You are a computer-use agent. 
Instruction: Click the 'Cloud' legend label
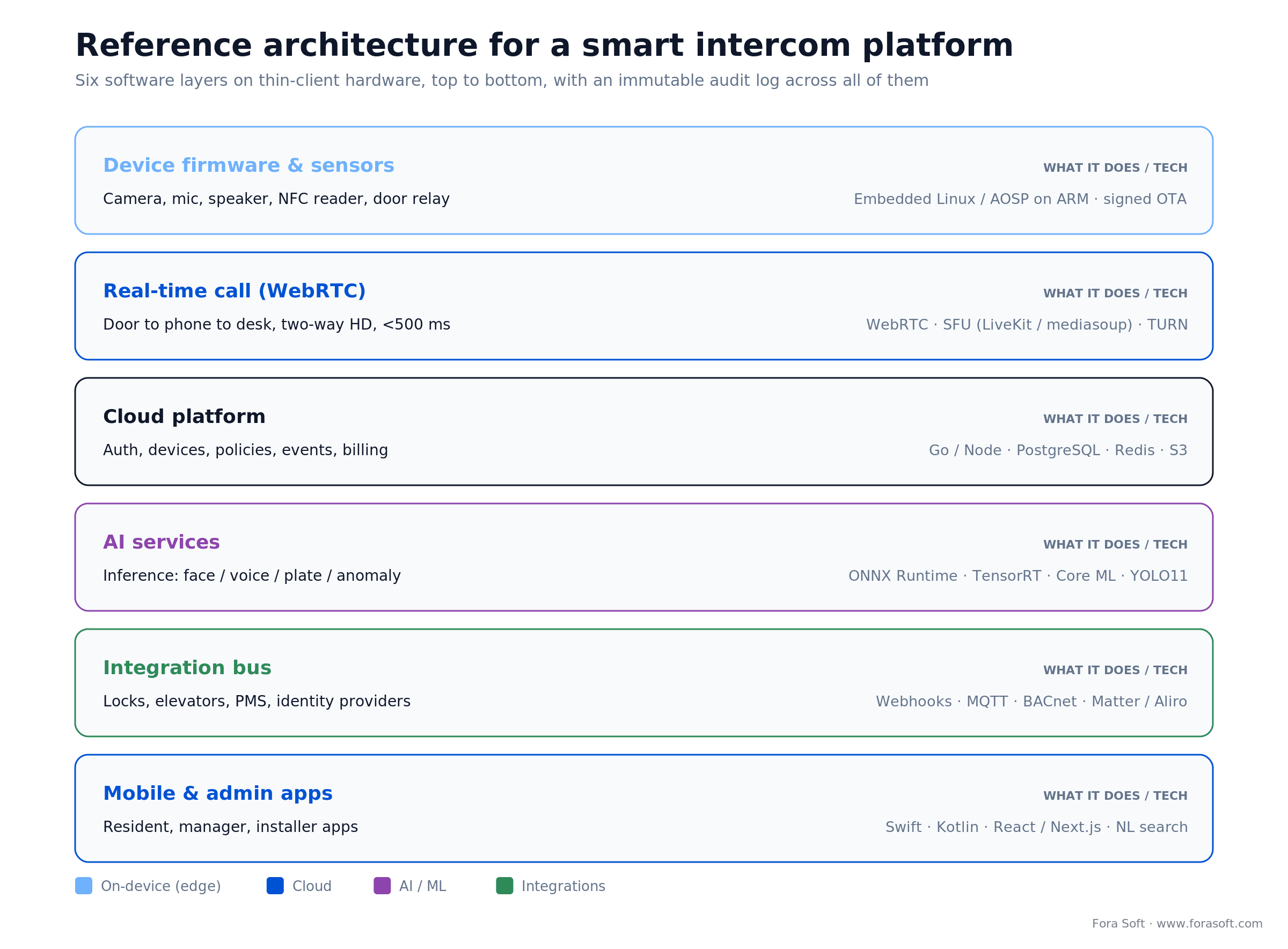pos(312,886)
